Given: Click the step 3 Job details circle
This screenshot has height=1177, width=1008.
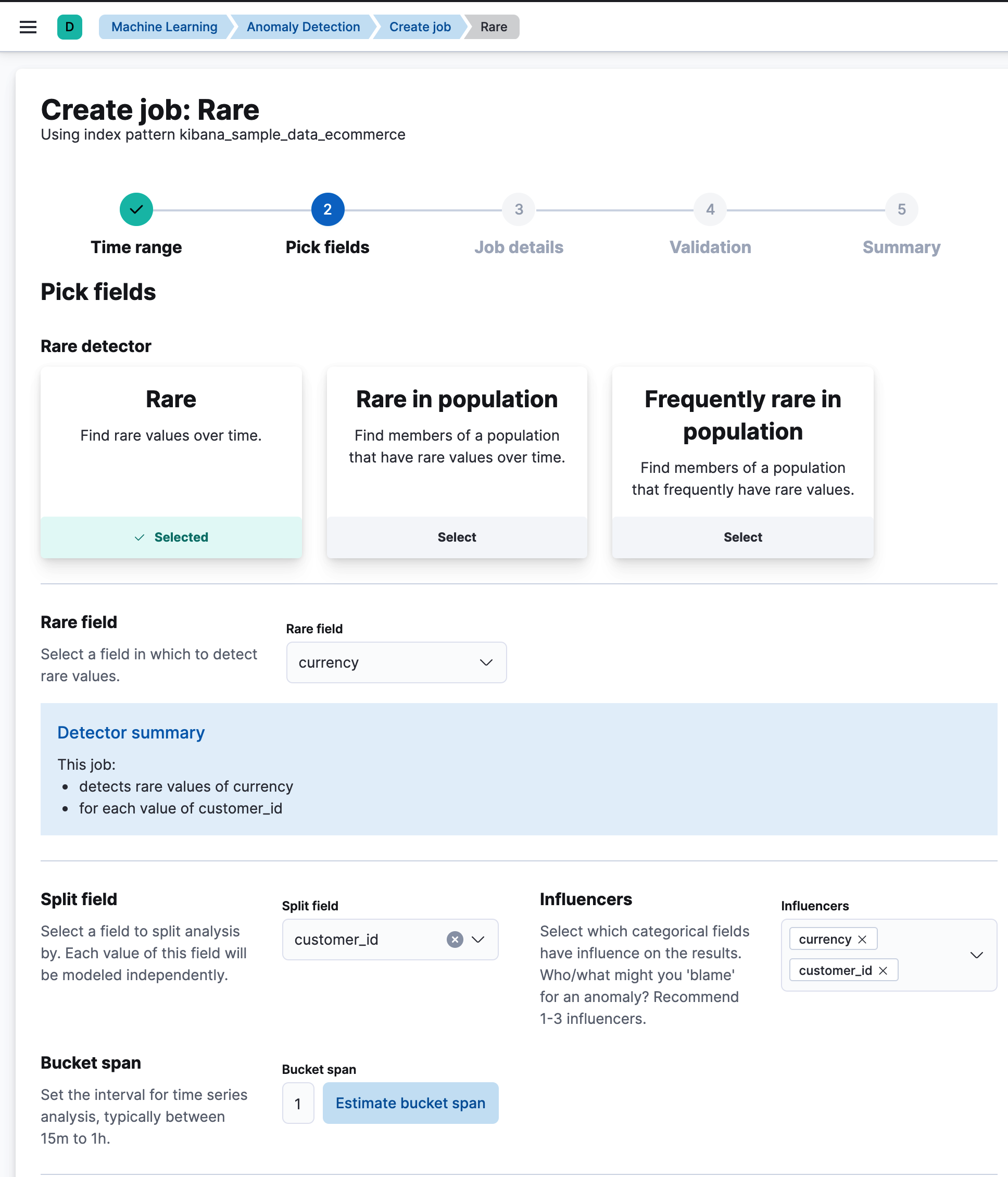Looking at the screenshot, I should (519, 209).
